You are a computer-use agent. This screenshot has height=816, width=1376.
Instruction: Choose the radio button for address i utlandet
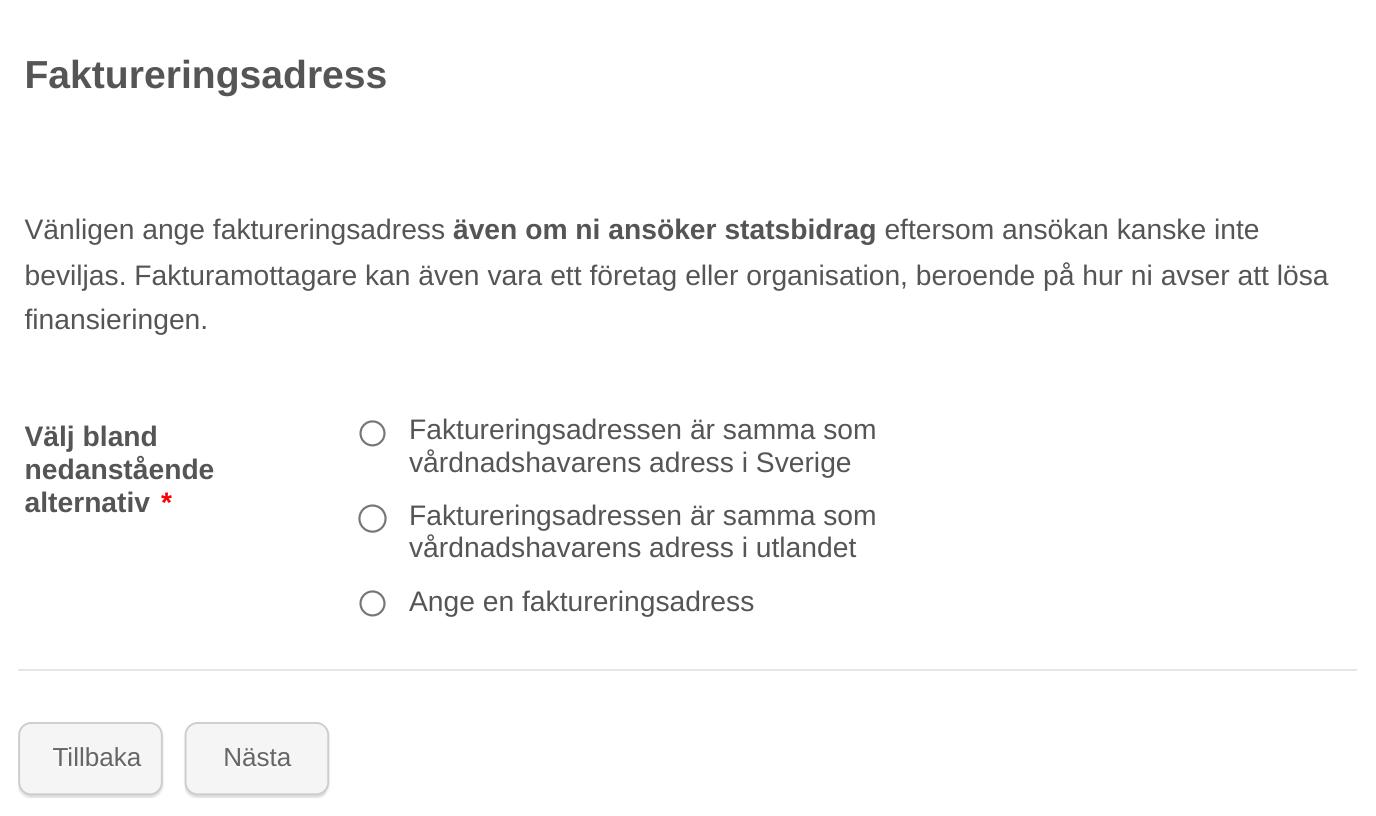(372, 518)
